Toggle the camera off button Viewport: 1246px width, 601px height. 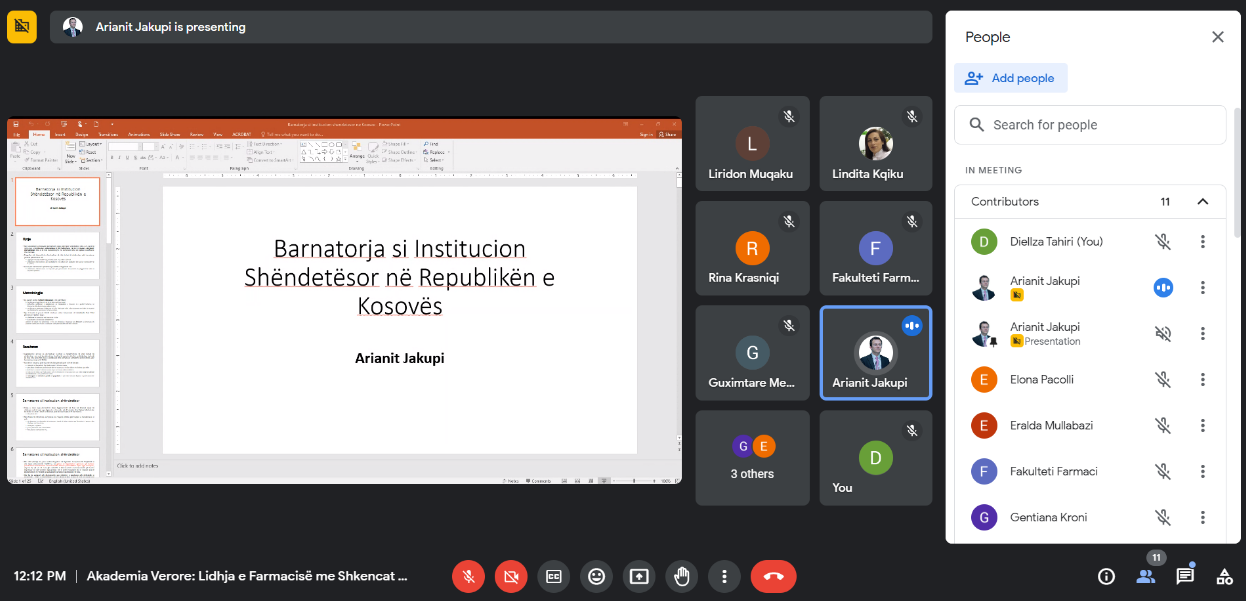pyautogui.click(x=511, y=576)
